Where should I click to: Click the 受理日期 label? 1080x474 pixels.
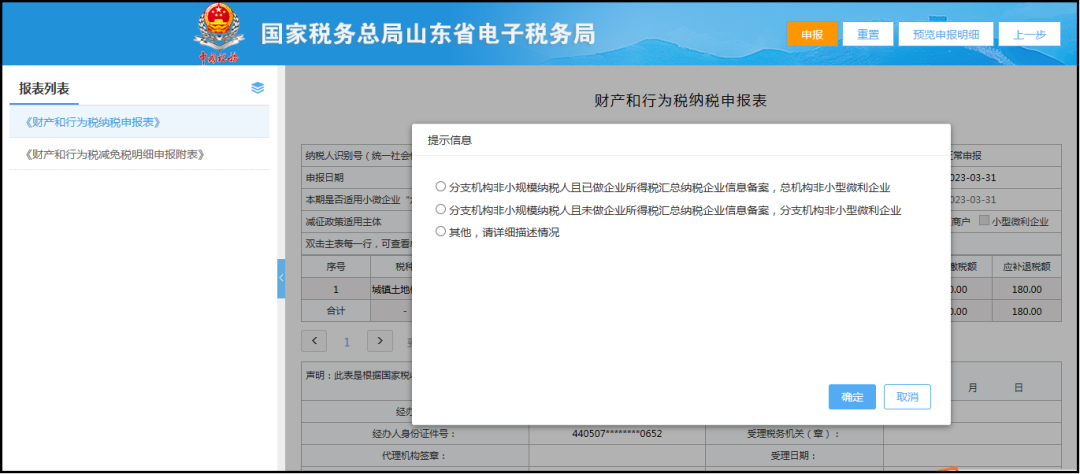[793, 455]
